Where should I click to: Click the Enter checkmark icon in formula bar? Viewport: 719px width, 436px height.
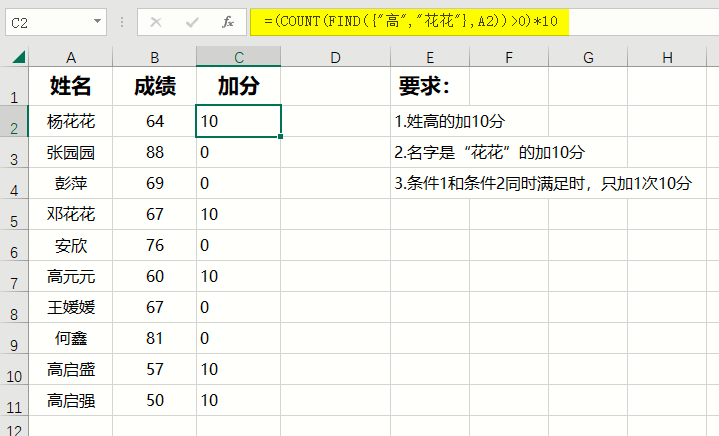192,22
